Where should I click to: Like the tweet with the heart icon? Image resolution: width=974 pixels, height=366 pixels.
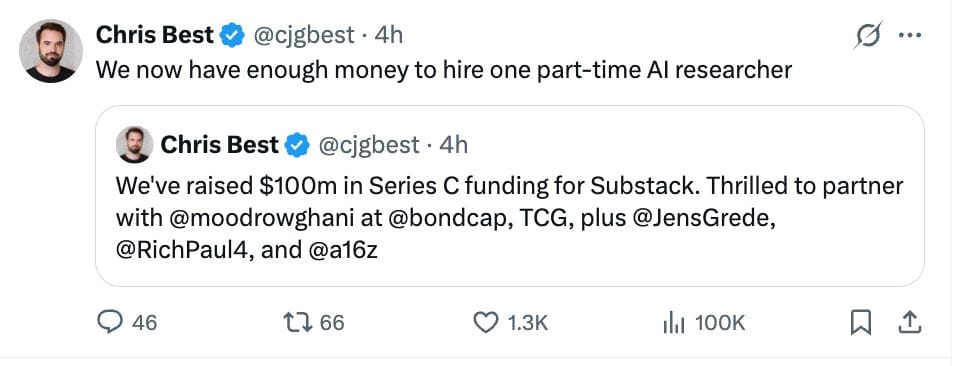(x=485, y=322)
